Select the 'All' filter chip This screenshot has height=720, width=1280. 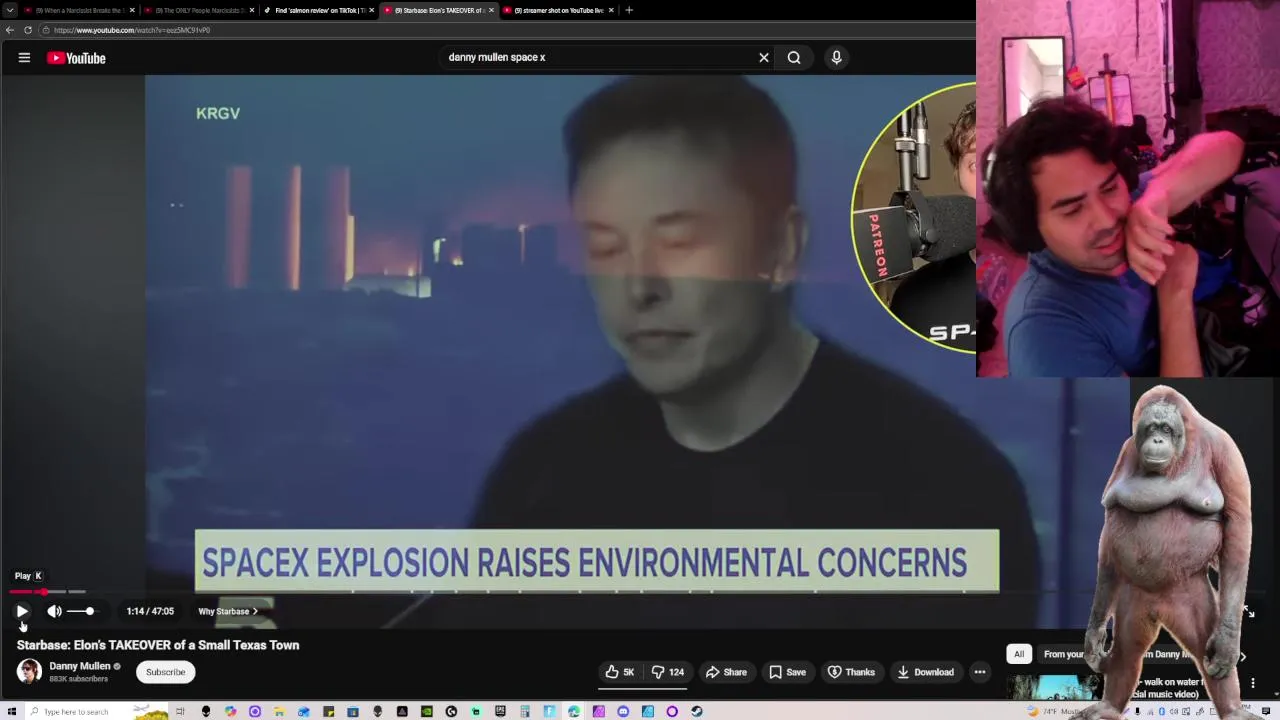pos(1018,654)
